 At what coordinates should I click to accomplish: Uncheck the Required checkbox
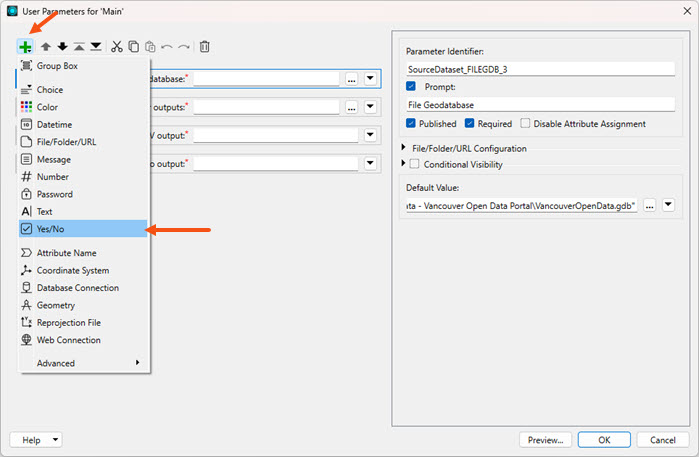469,123
